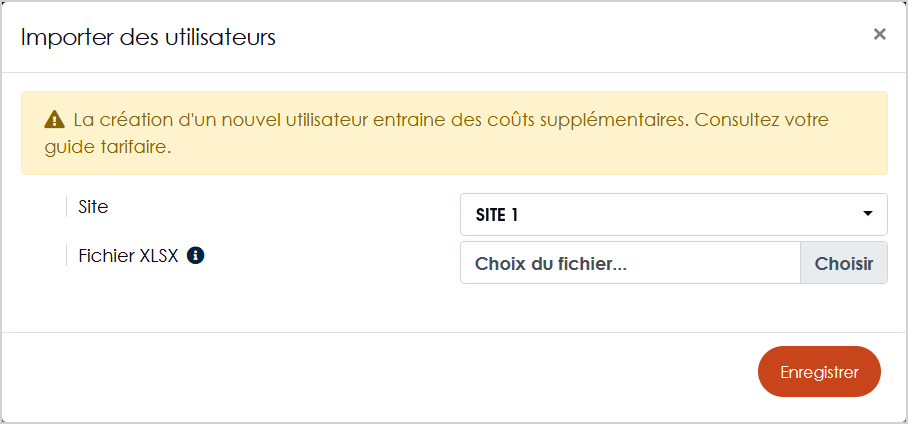Click the vertical bar left of Site label
908x424 pixels.
coord(67,207)
